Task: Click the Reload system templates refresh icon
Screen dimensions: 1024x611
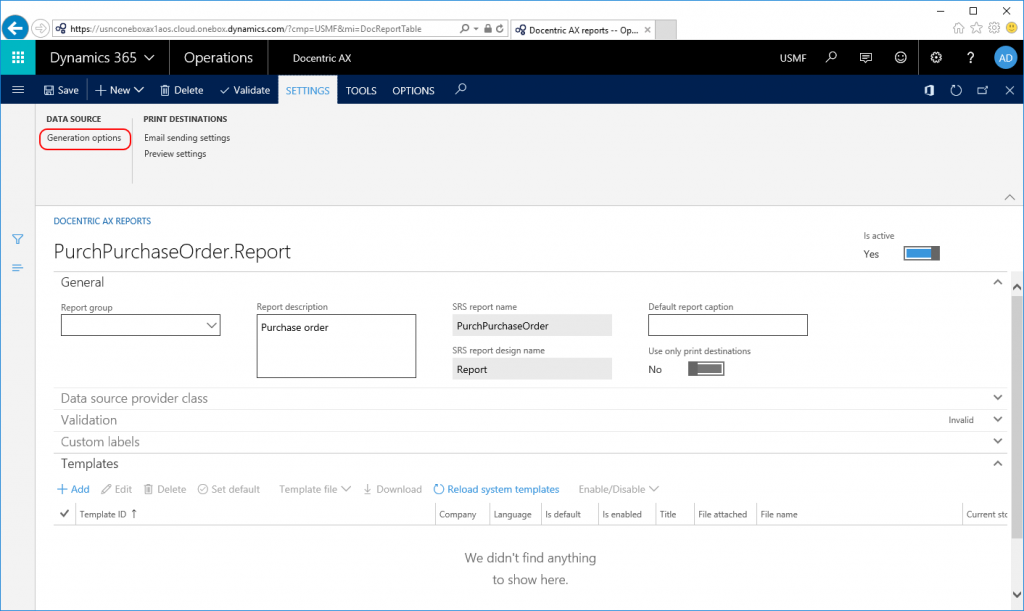Action: tap(440, 489)
